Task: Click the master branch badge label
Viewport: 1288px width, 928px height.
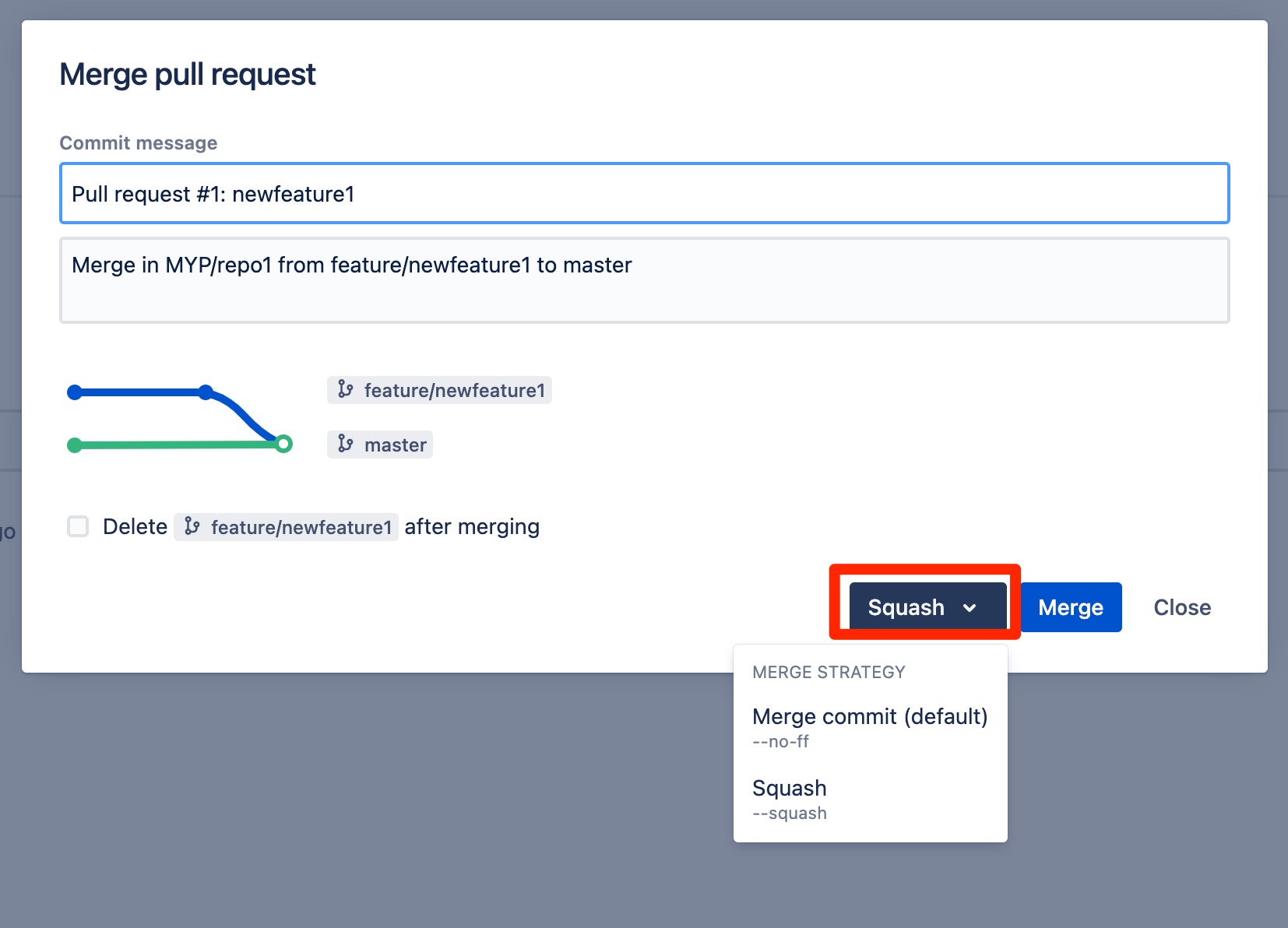Action: [380, 445]
